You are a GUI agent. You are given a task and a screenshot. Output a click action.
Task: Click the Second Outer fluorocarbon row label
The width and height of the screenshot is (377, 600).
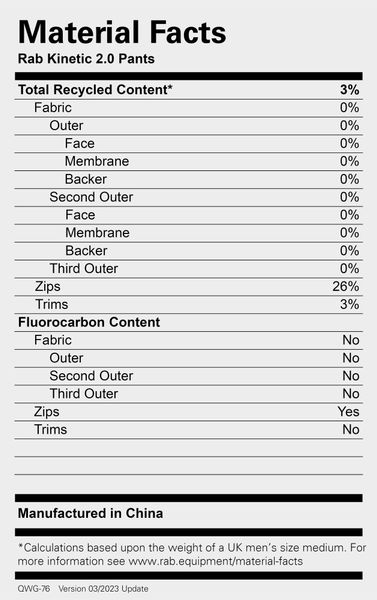pyautogui.click(x=91, y=376)
